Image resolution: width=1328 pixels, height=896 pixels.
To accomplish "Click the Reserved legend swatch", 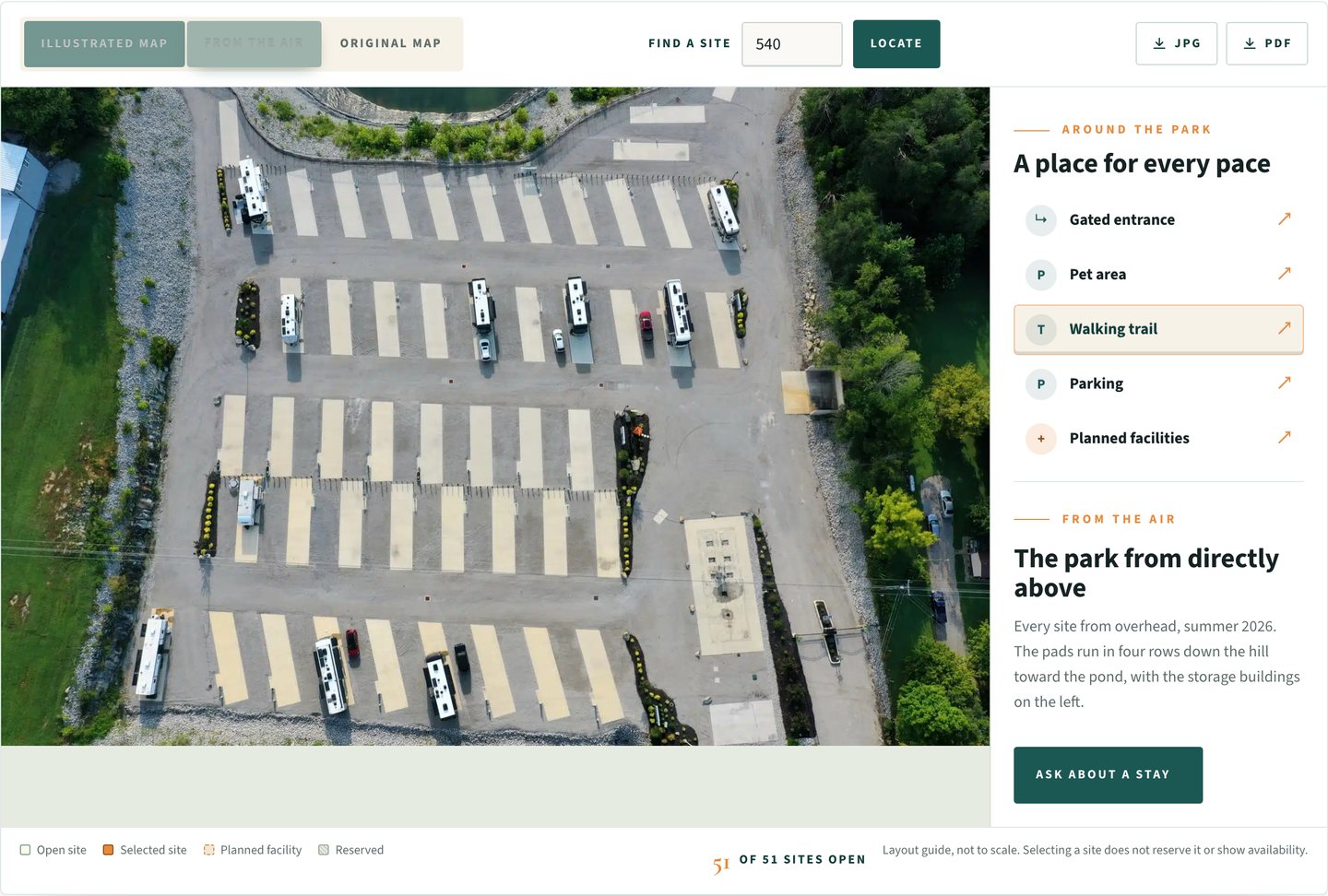I will [x=324, y=850].
